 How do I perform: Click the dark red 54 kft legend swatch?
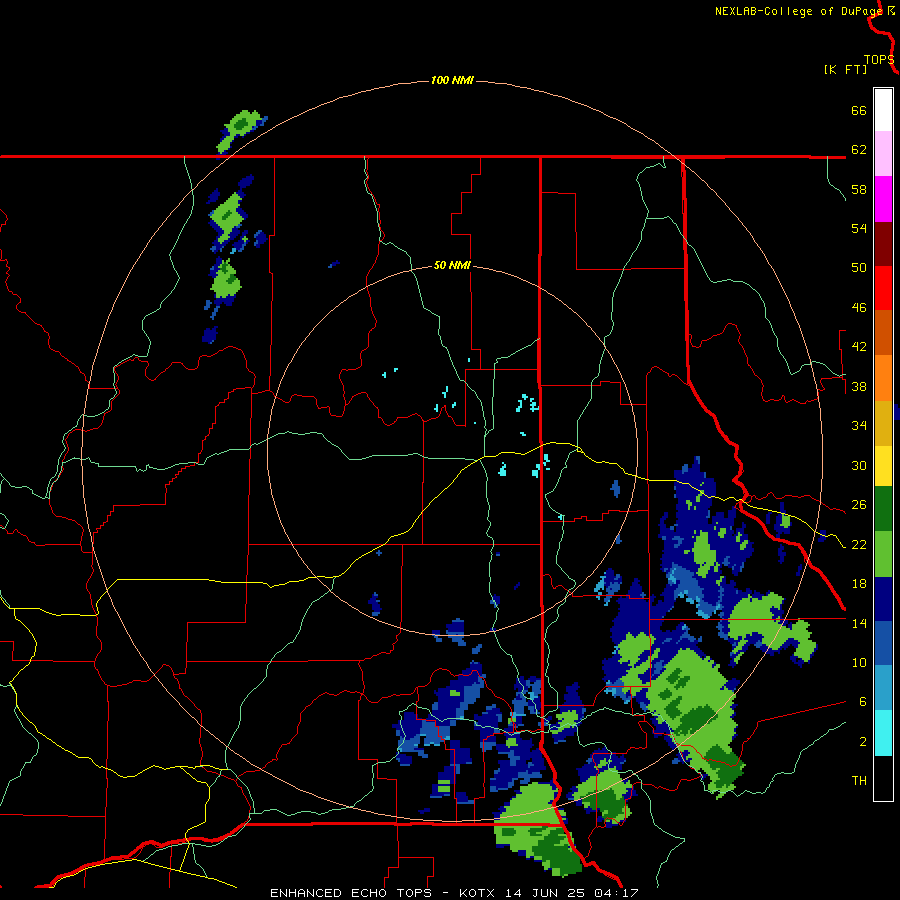coord(883,243)
